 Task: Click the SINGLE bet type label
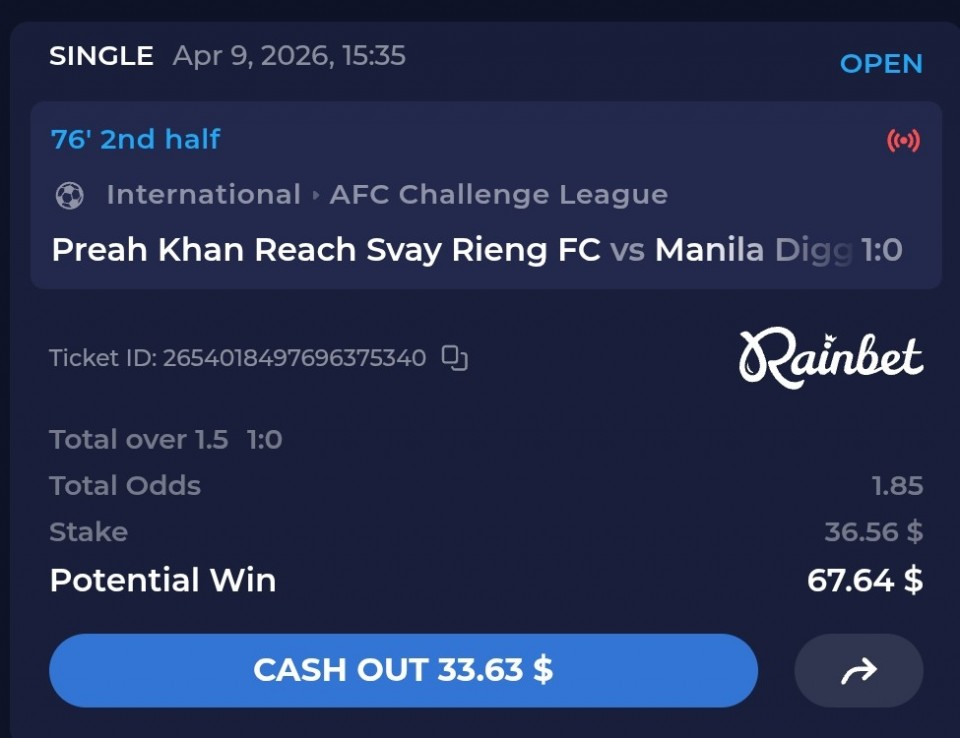(101, 56)
